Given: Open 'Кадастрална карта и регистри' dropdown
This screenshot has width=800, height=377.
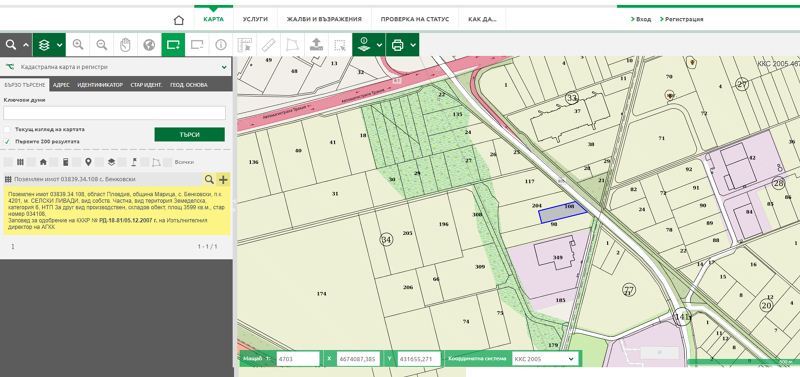Looking at the screenshot, I should 116,67.
